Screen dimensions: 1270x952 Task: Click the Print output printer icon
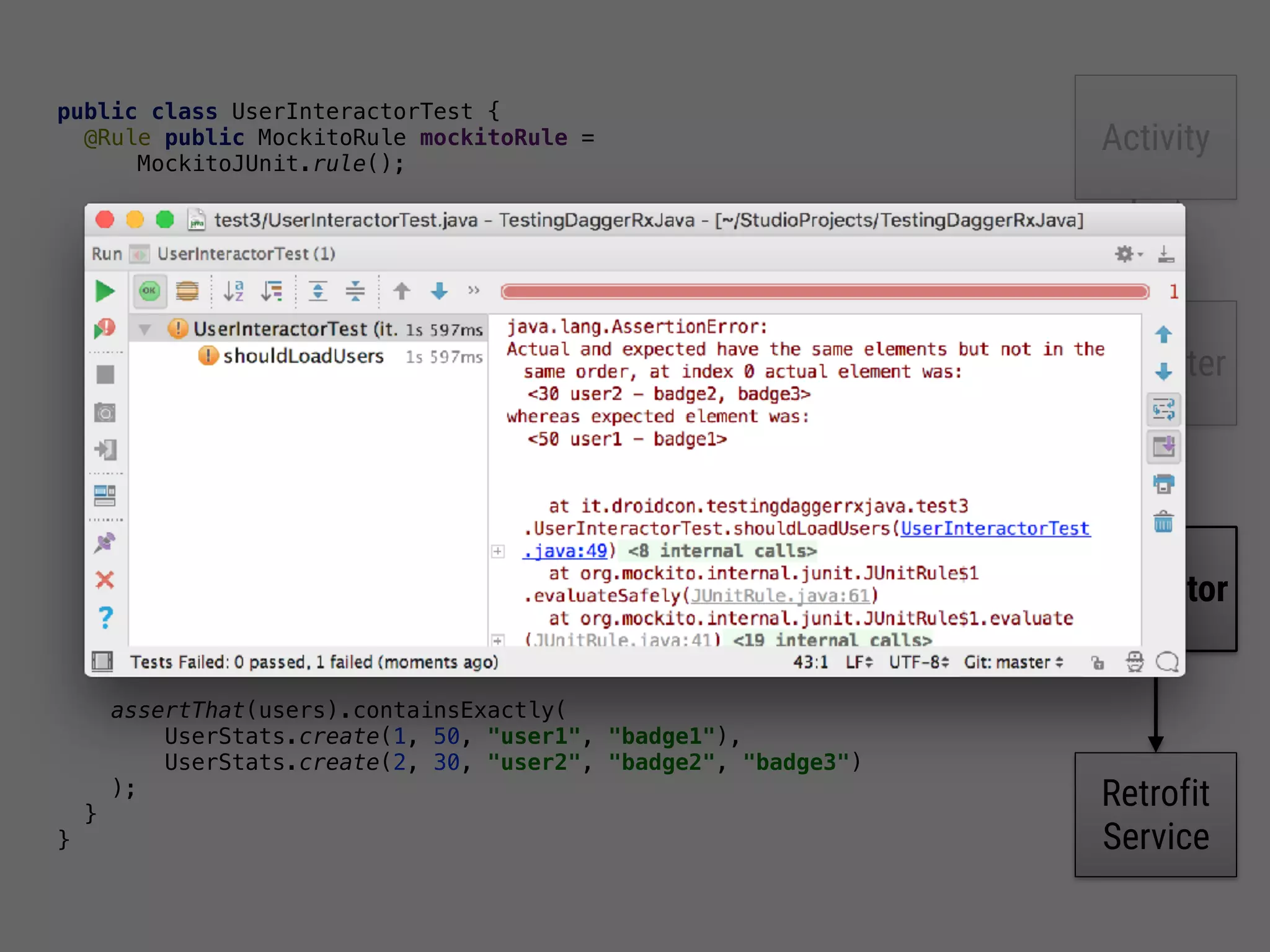click(1163, 484)
